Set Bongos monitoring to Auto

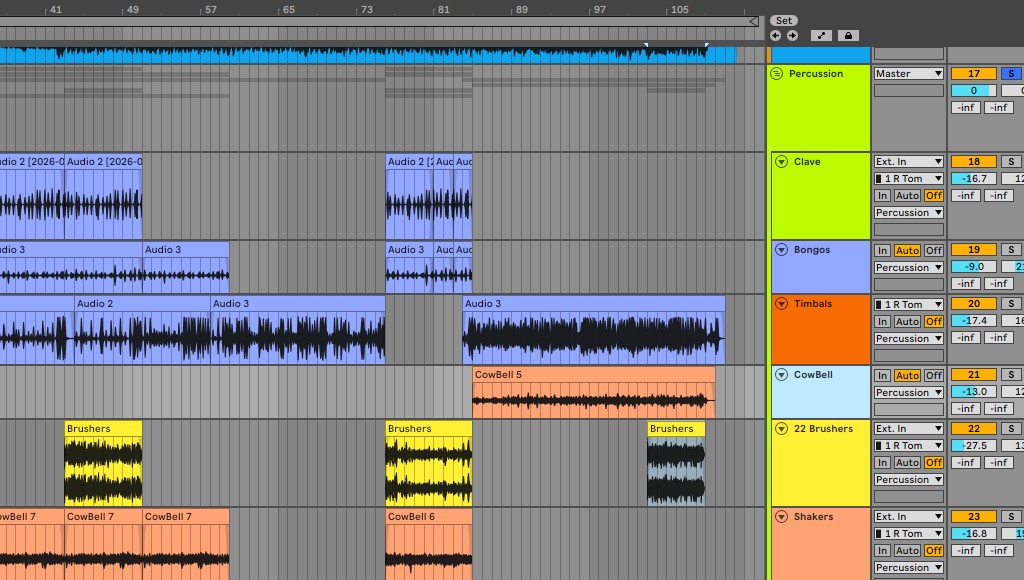(907, 250)
